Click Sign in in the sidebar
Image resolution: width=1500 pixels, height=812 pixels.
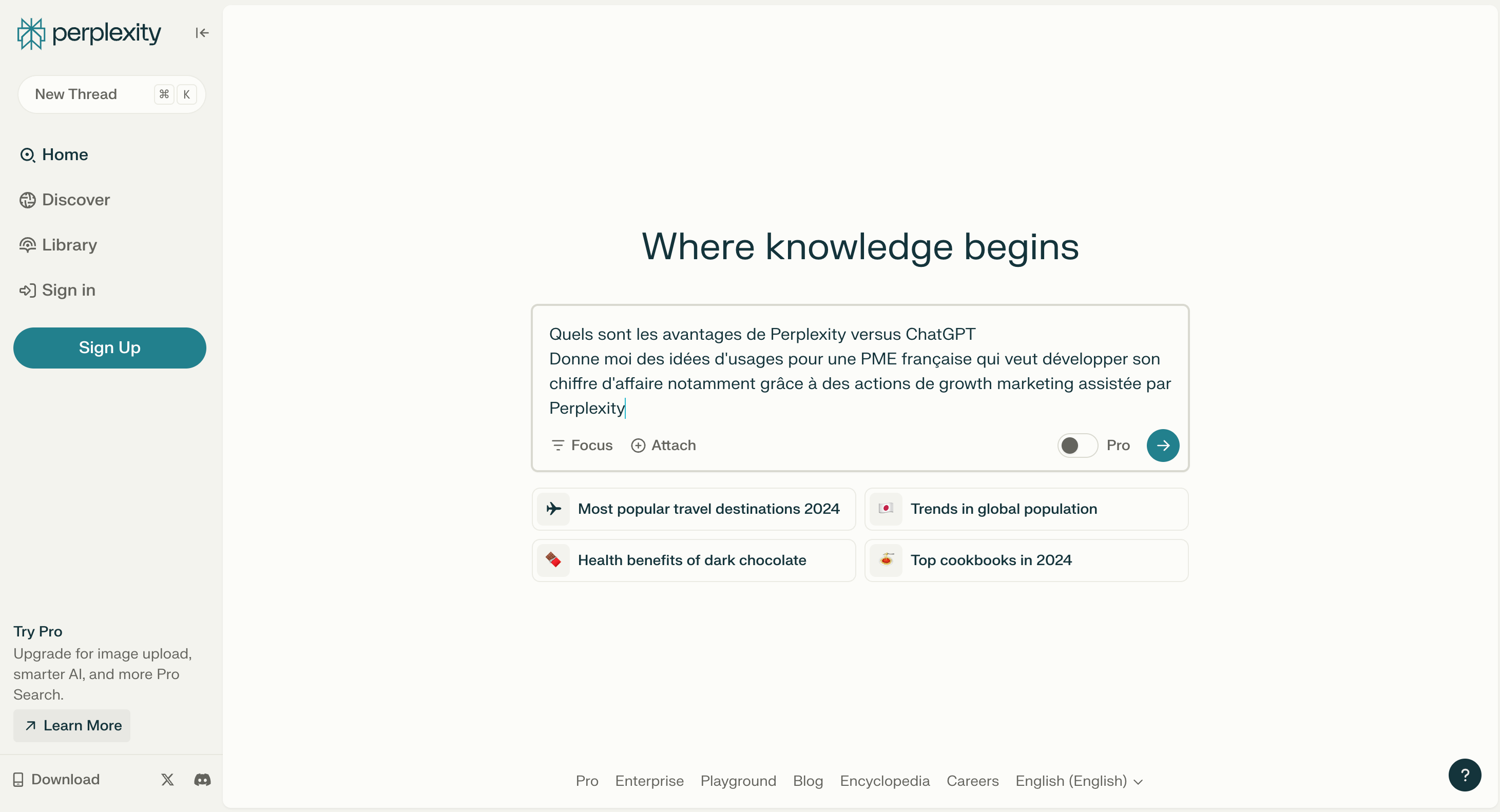tap(57, 290)
